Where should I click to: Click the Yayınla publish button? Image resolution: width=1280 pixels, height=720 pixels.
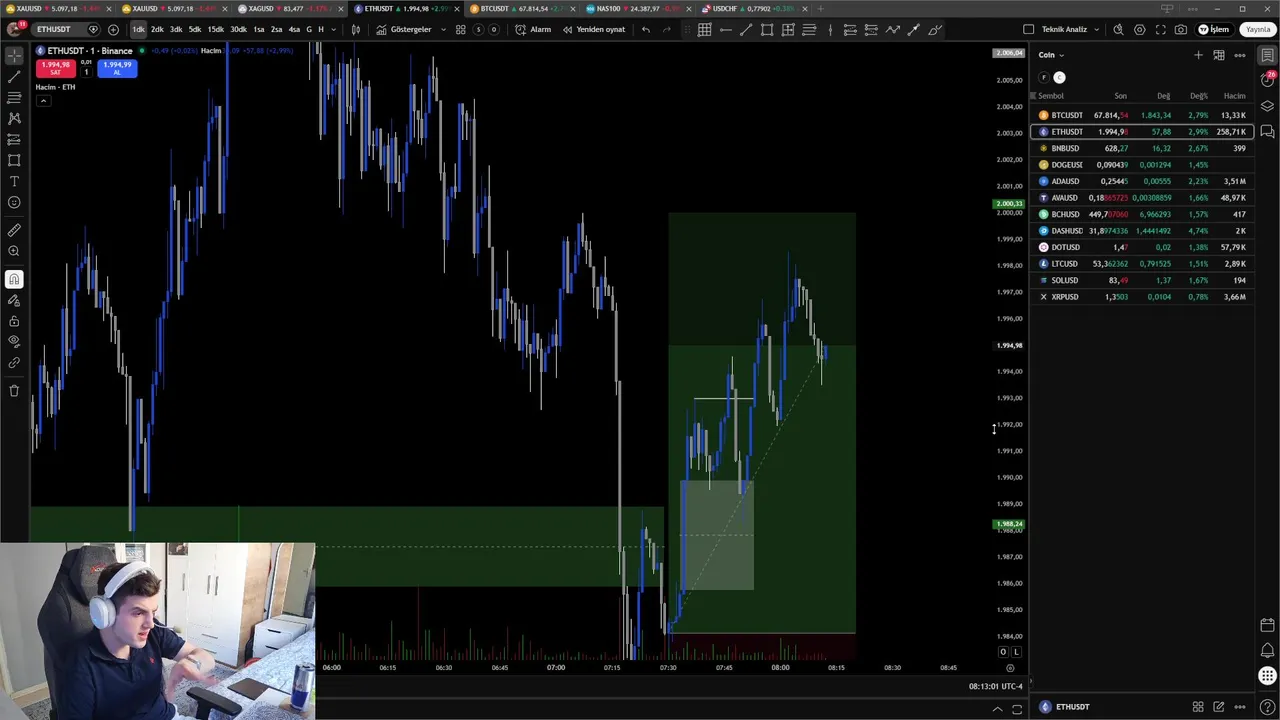(x=1257, y=29)
